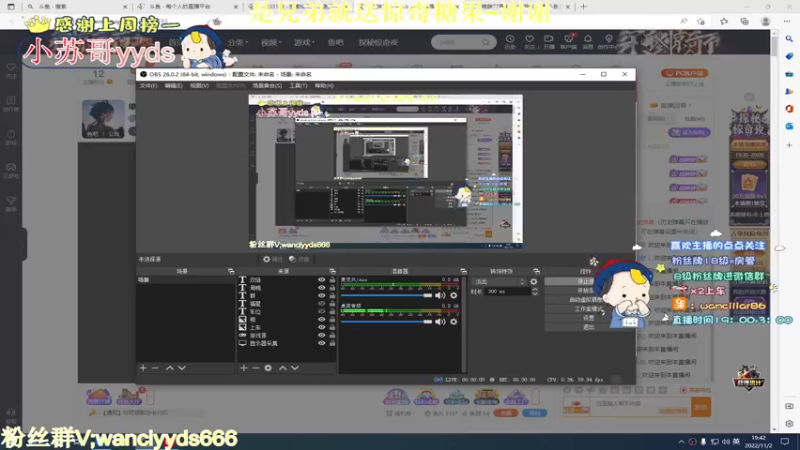Undock the 来源 panel with its float icon
The width and height of the screenshot is (800, 450).
click(332, 271)
